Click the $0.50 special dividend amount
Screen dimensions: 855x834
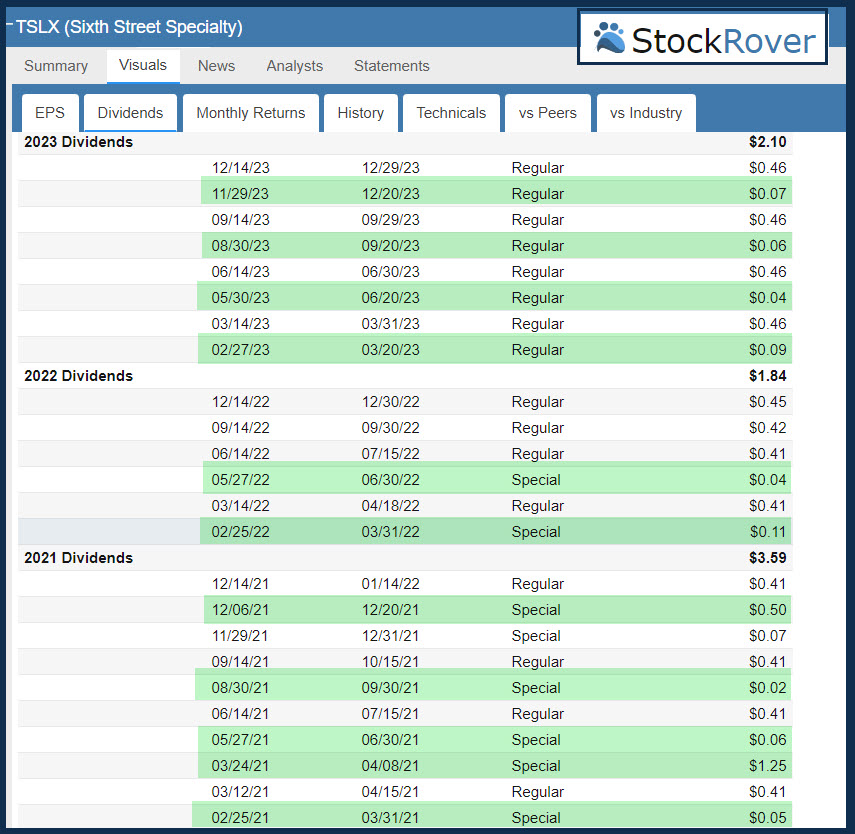click(767, 610)
